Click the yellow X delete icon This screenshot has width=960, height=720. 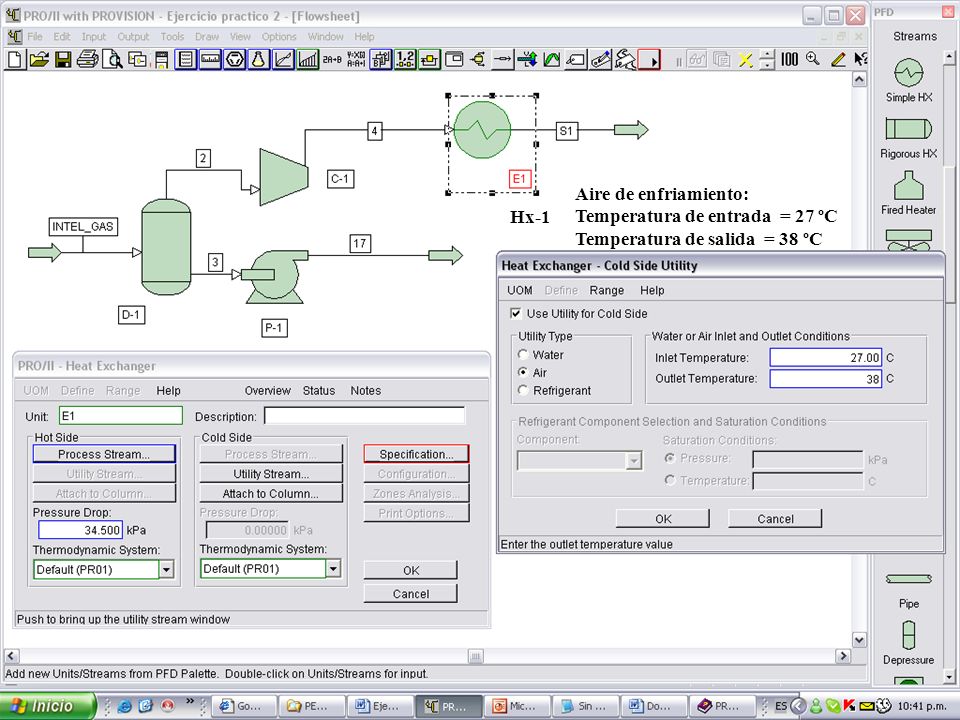coord(745,60)
